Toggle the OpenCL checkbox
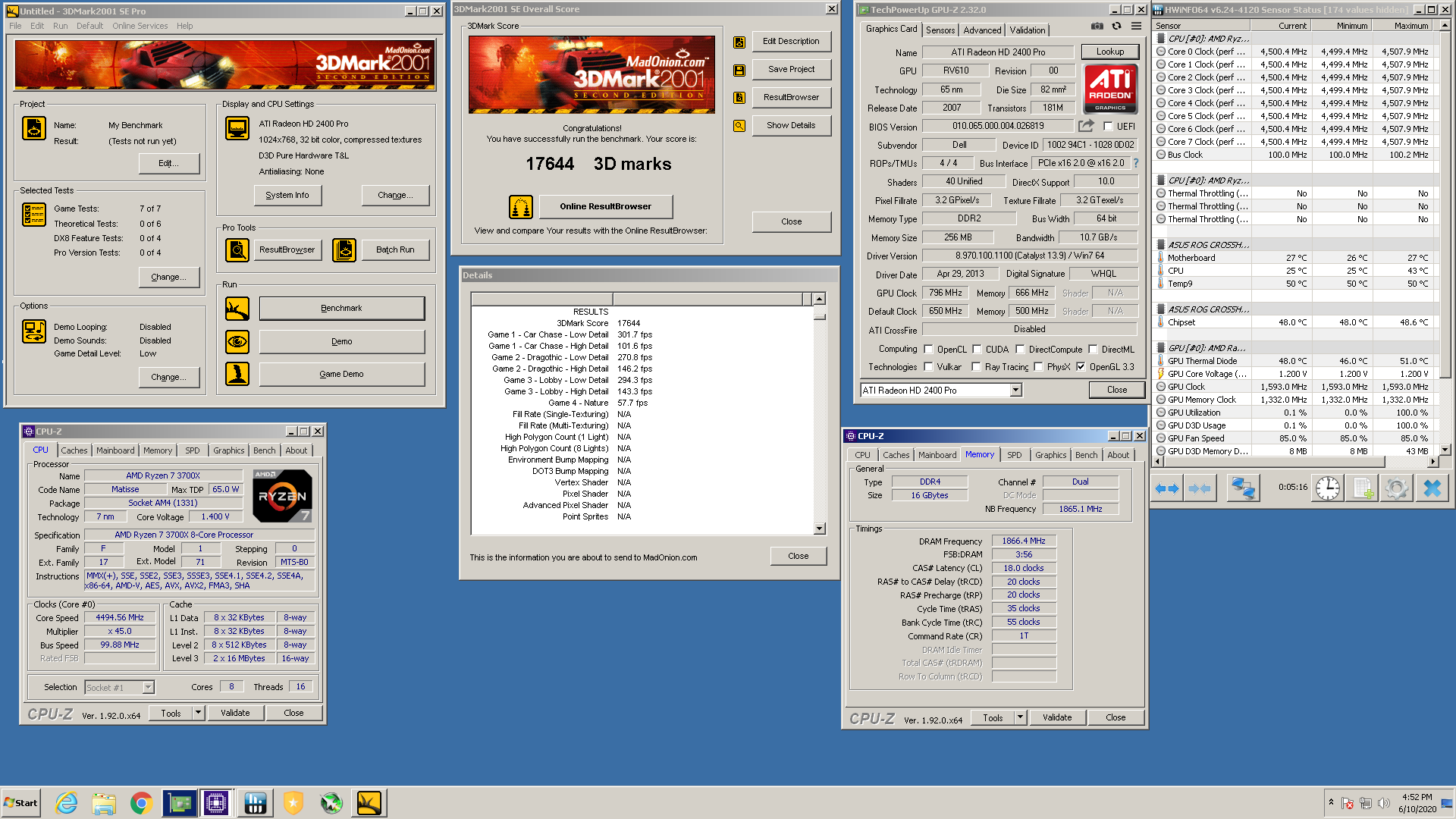This screenshot has height=819, width=1456. [928, 350]
